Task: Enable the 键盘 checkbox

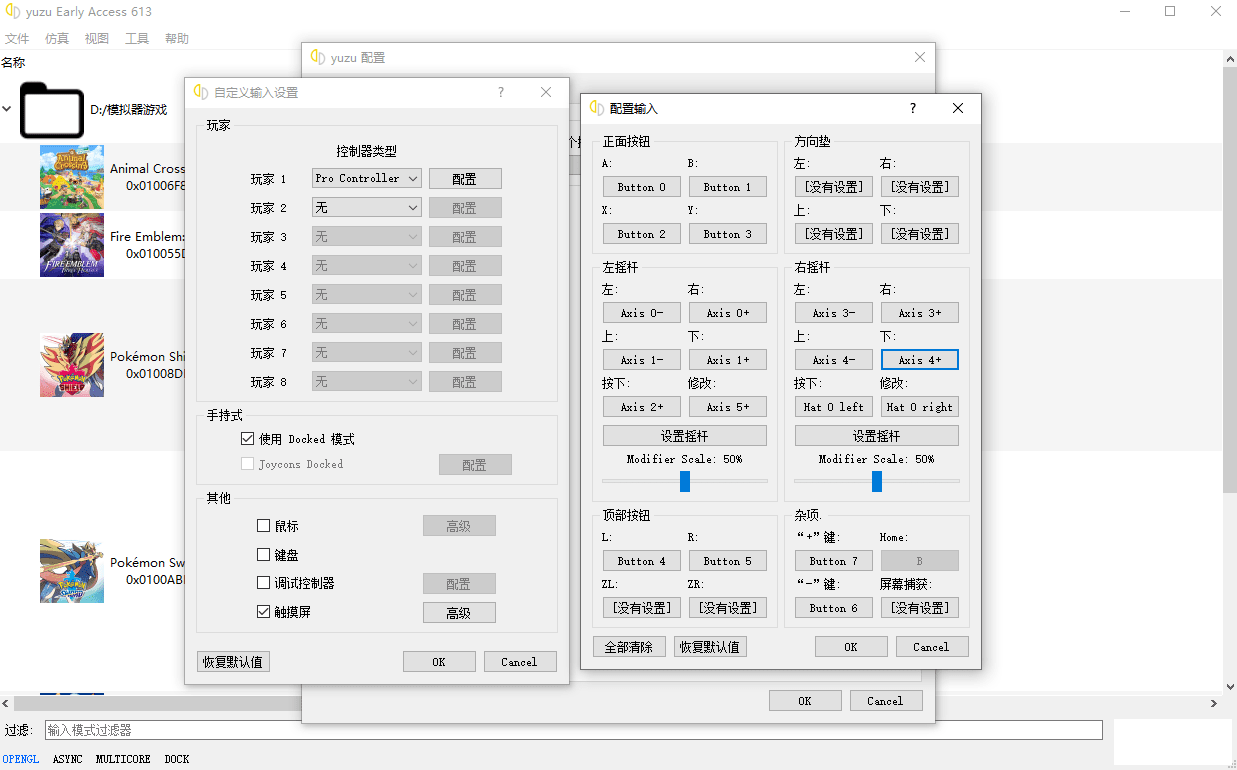Action: (264, 555)
